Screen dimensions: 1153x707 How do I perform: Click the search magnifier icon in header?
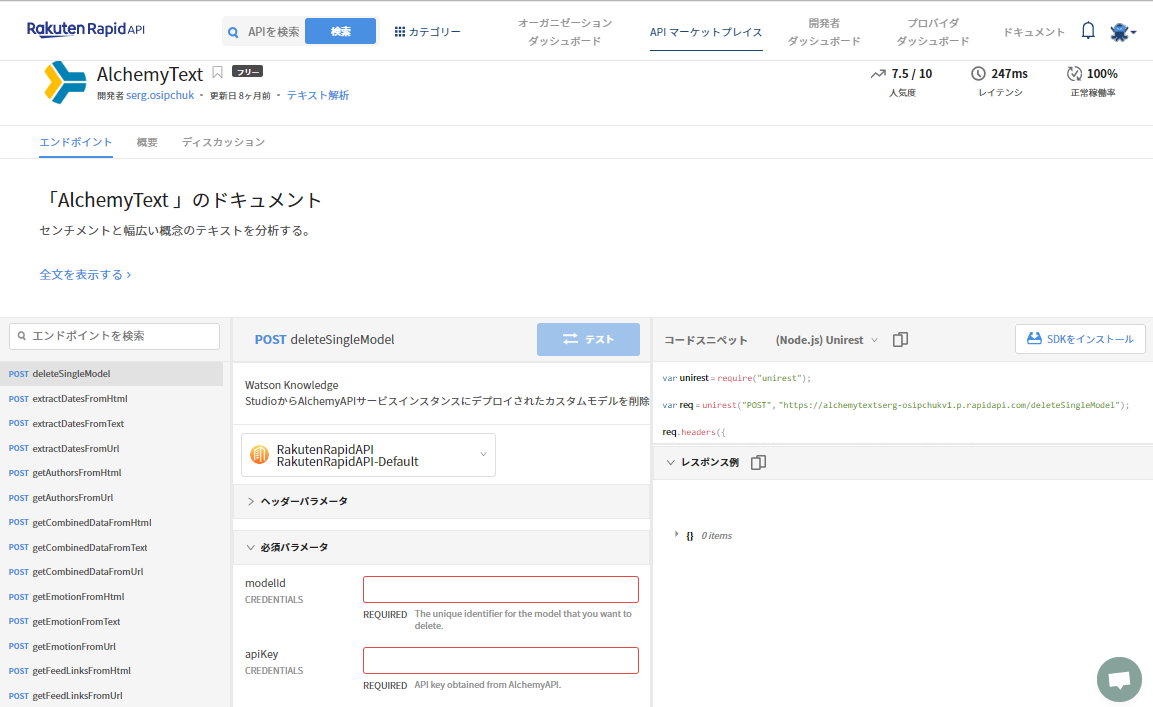point(233,32)
